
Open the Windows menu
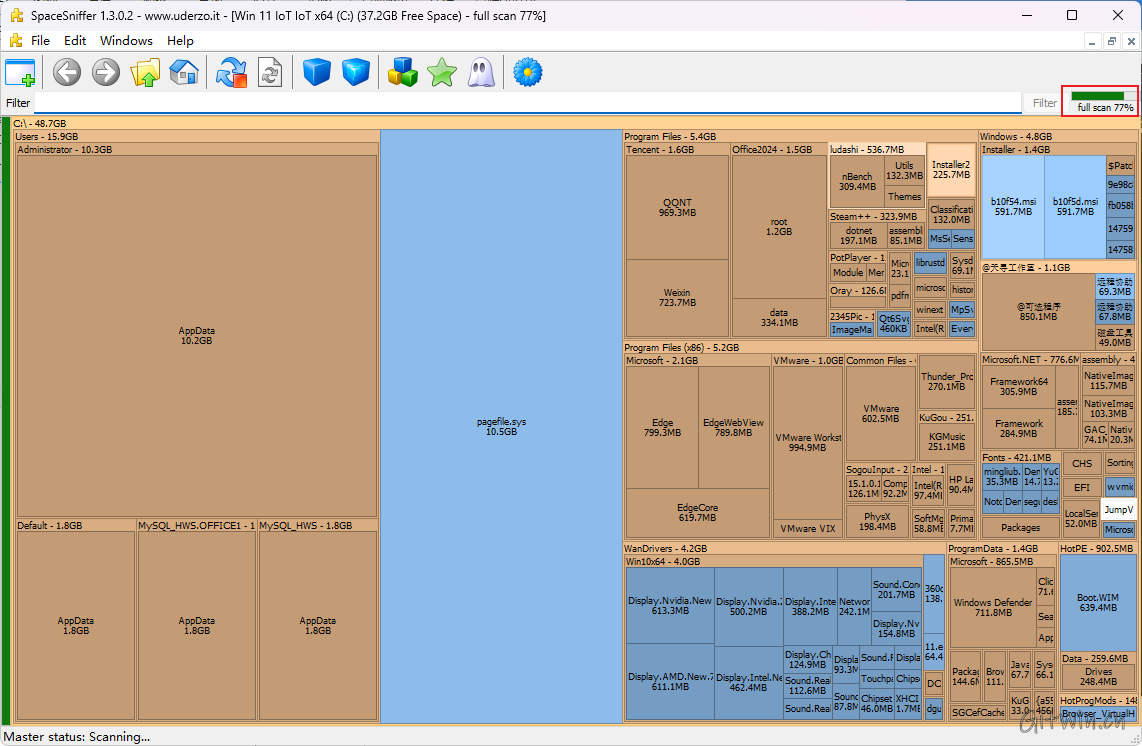tap(126, 41)
